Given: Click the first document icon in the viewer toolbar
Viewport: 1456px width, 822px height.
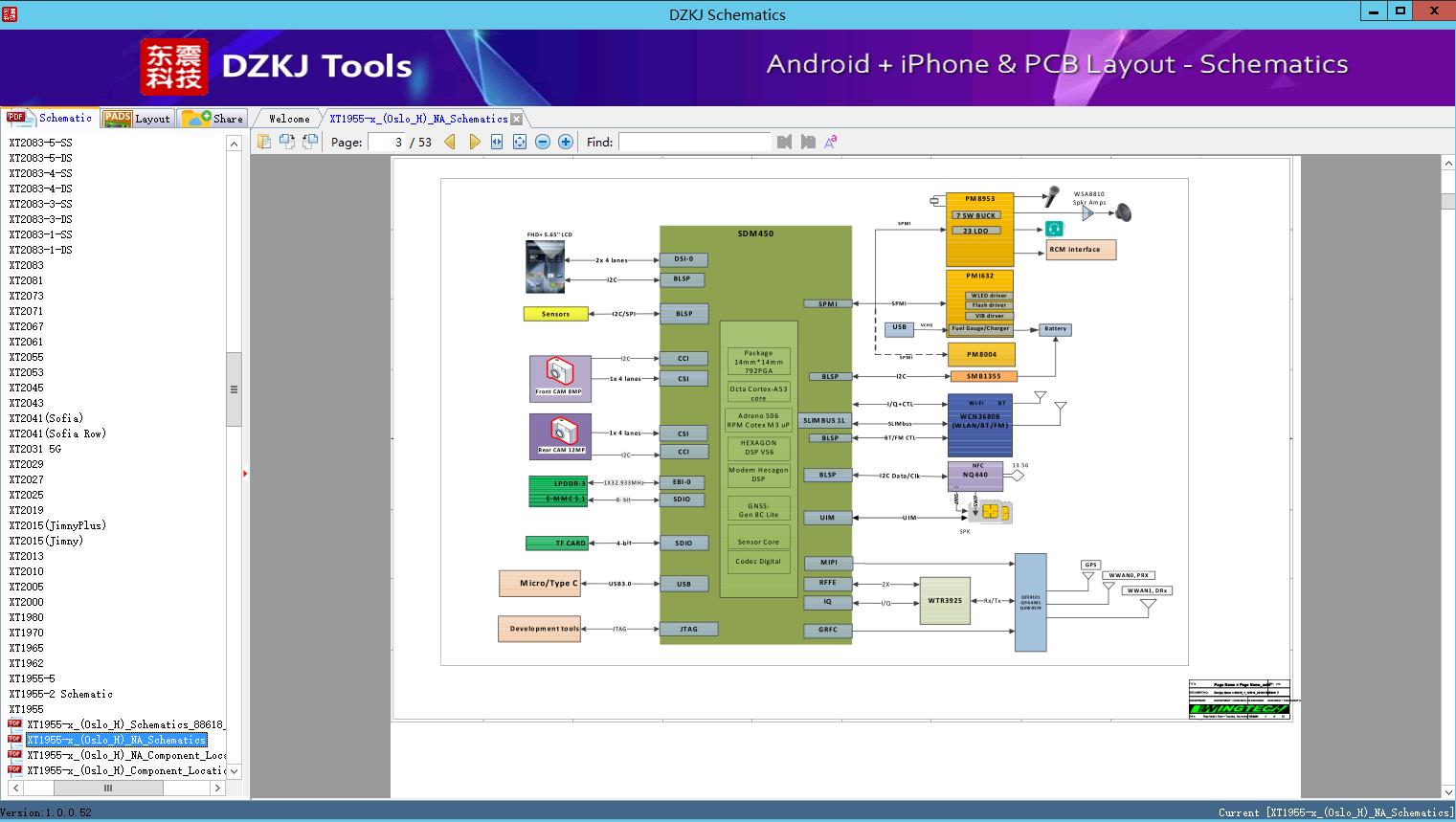Looking at the screenshot, I should pos(263,142).
